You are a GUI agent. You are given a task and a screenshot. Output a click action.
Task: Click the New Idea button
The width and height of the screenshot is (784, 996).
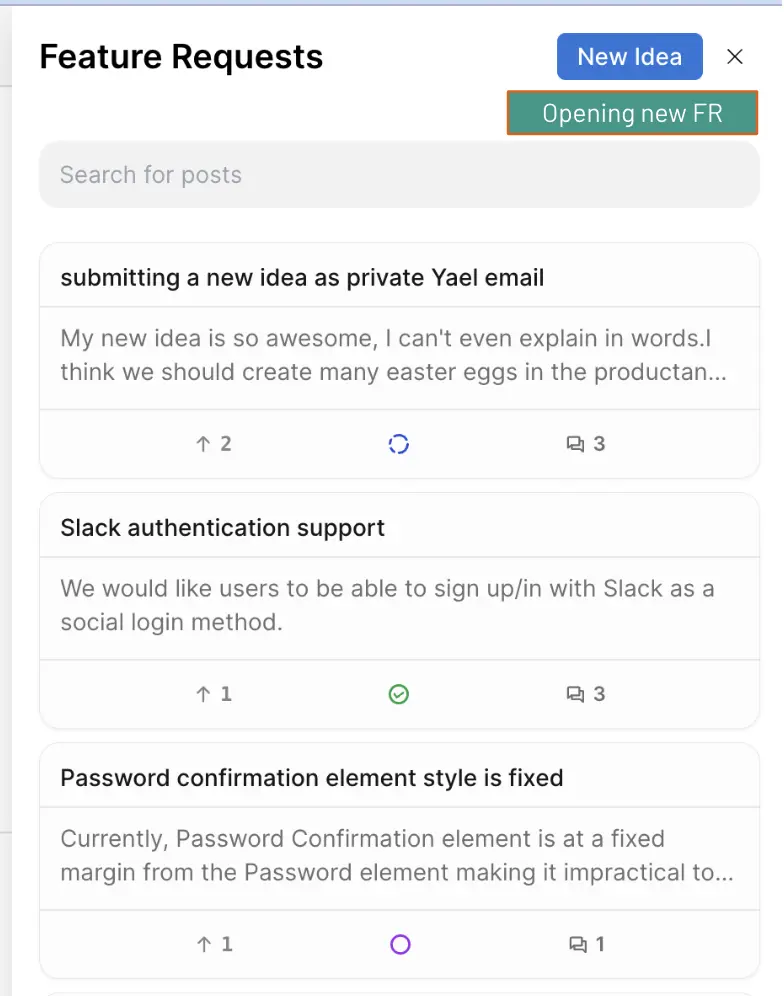[629, 56]
